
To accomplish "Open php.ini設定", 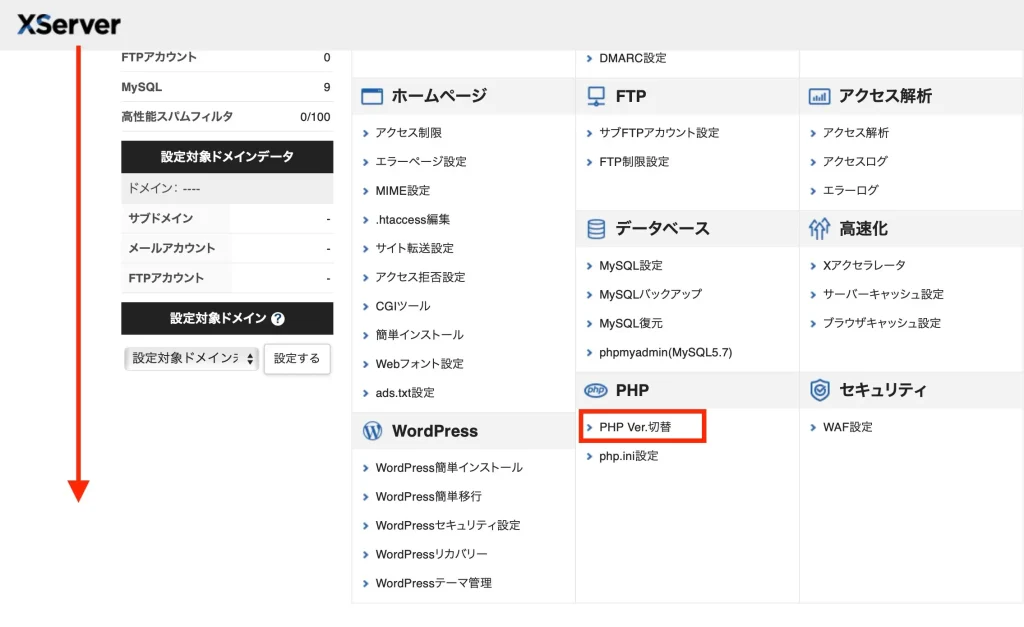I will (x=628, y=456).
